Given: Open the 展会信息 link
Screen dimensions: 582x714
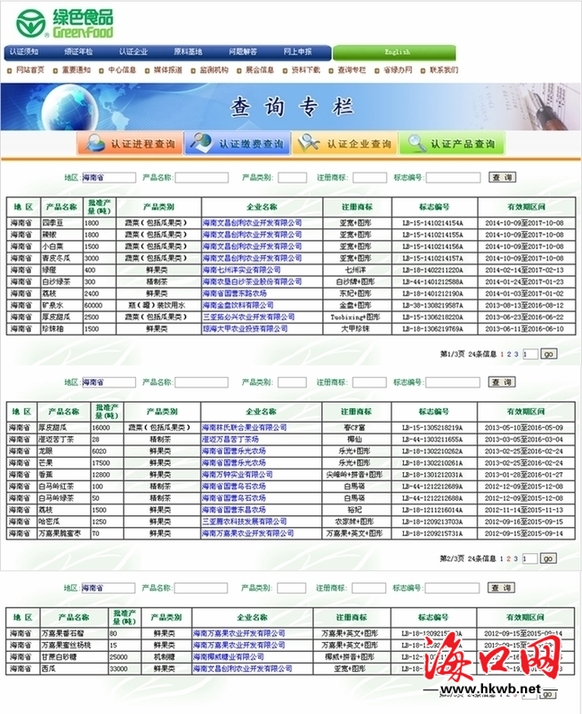Looking at the screenshot, I should (260, 70).
